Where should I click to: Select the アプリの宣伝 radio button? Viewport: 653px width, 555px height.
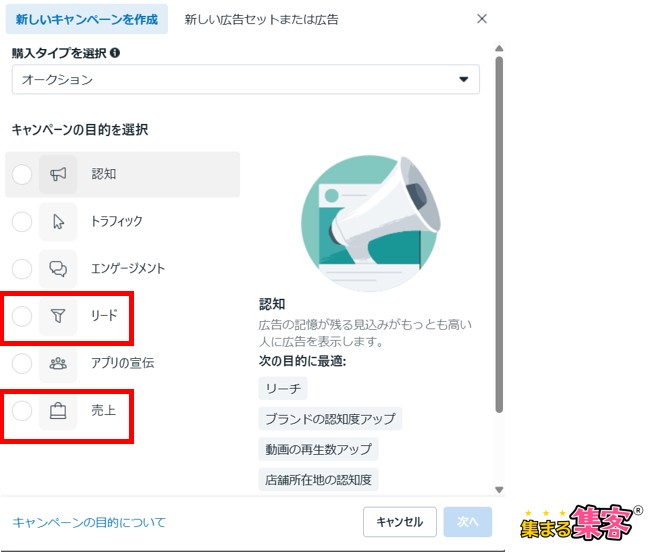(x=22, y=363)
